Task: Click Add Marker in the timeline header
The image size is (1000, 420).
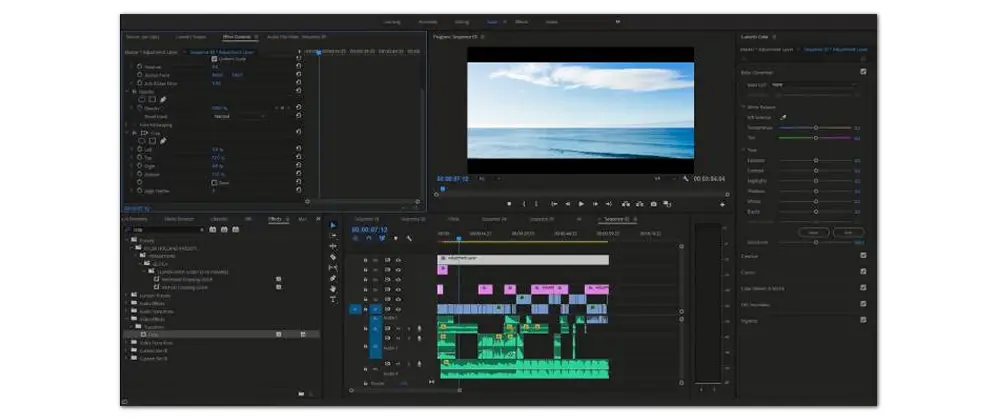Action: pos(395,238)
